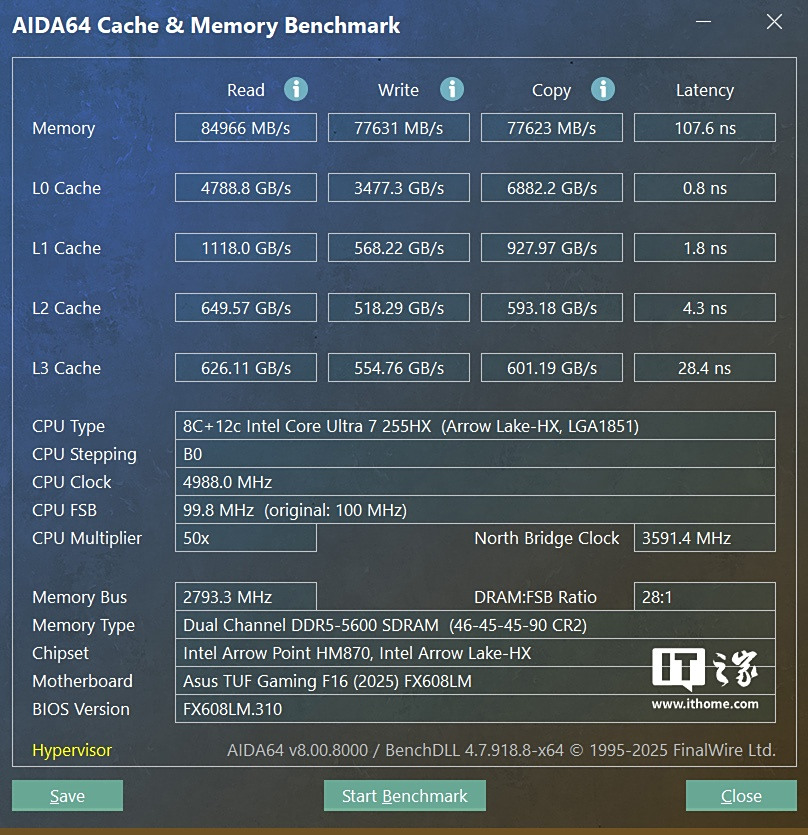Select L3 Cache Read 626.11 GB/s
The height and width of the screenshot is (835, 808).
pos(246,367)
